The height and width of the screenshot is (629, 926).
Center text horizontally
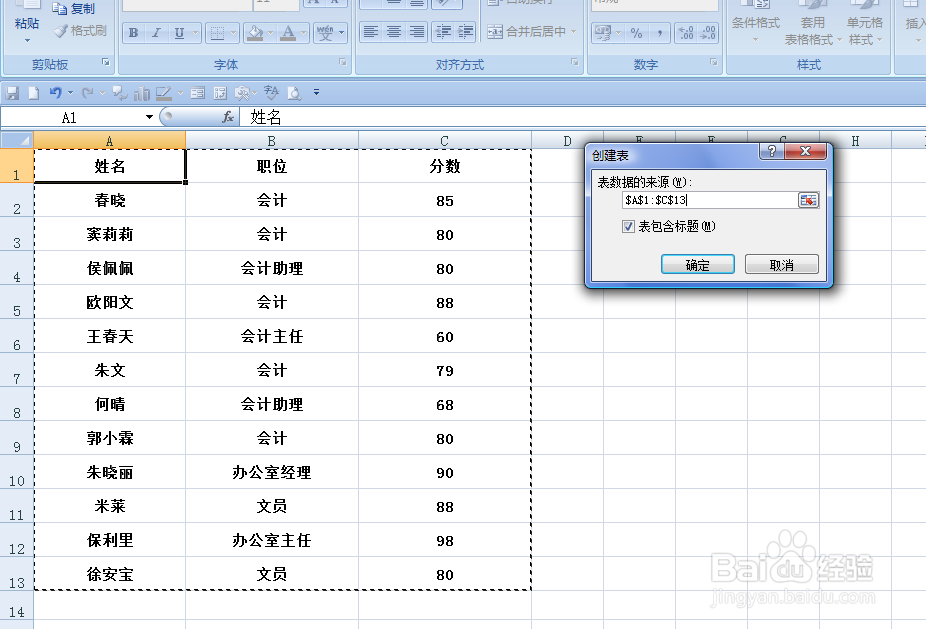pyautogui.click(x=393, y=31)
